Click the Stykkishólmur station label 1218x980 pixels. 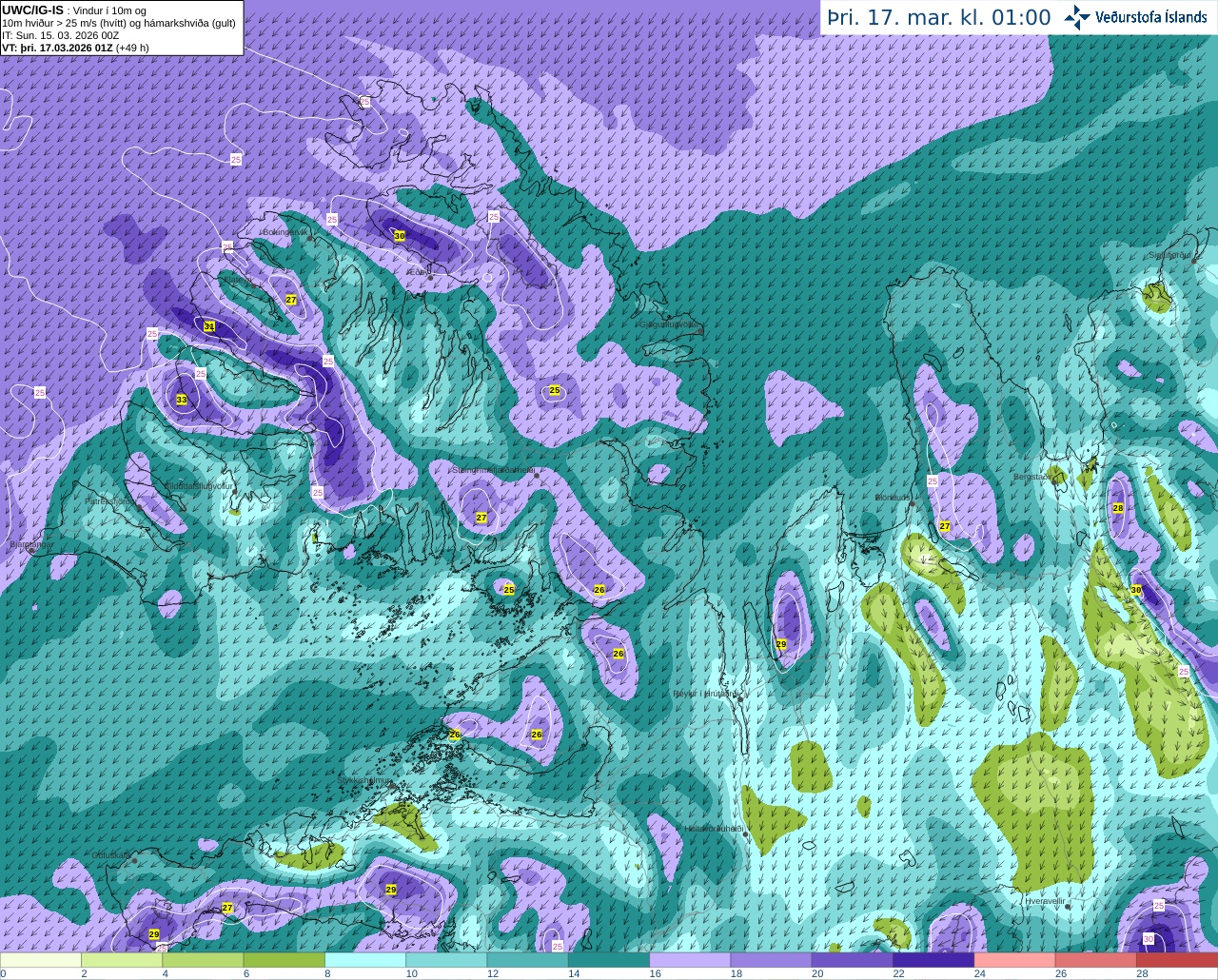[364, 780]
